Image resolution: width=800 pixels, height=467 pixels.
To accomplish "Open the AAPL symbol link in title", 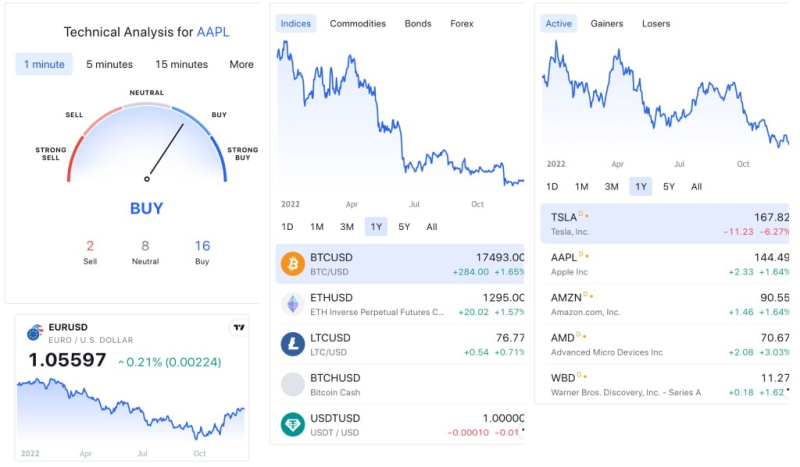I will pyautogui.click(x=213, y=32).
